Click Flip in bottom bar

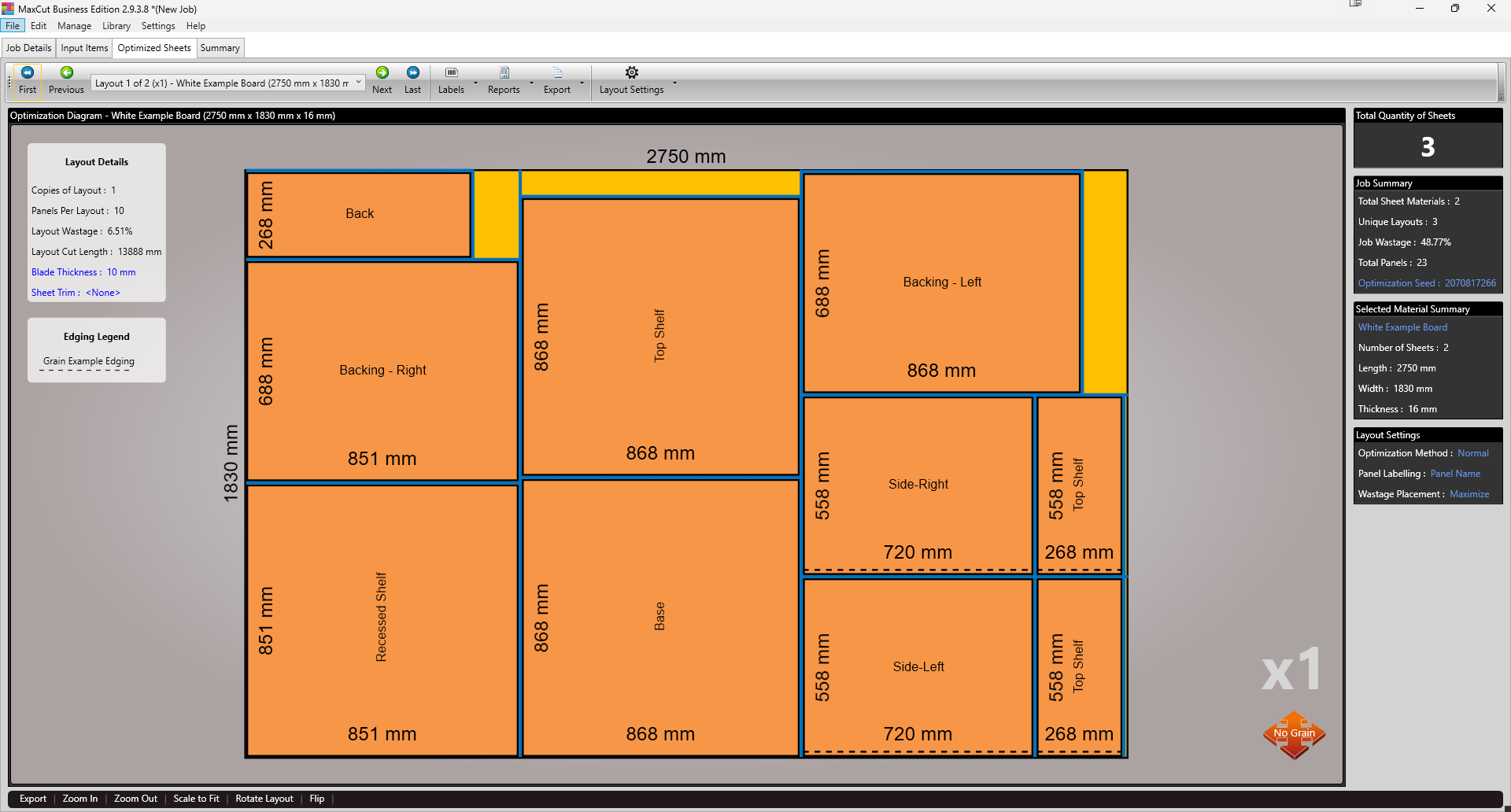(x=317, y=799)
